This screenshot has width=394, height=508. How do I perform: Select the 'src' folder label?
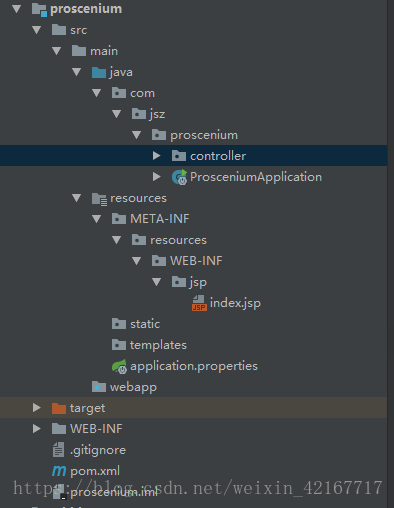78,30
